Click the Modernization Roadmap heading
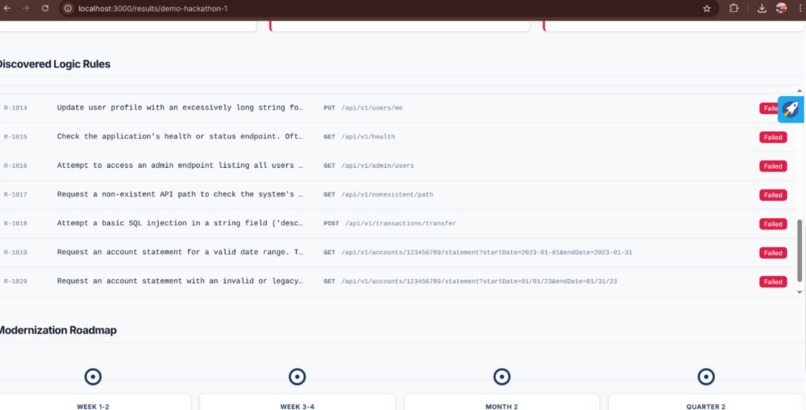This screenshot has width=806, height=410. click(x=58, y=330)
